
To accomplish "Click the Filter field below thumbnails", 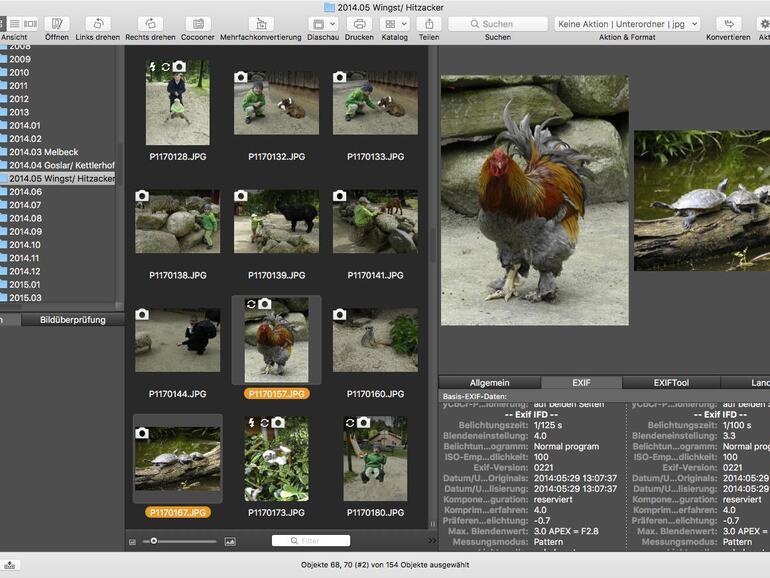I will (311, 541).
